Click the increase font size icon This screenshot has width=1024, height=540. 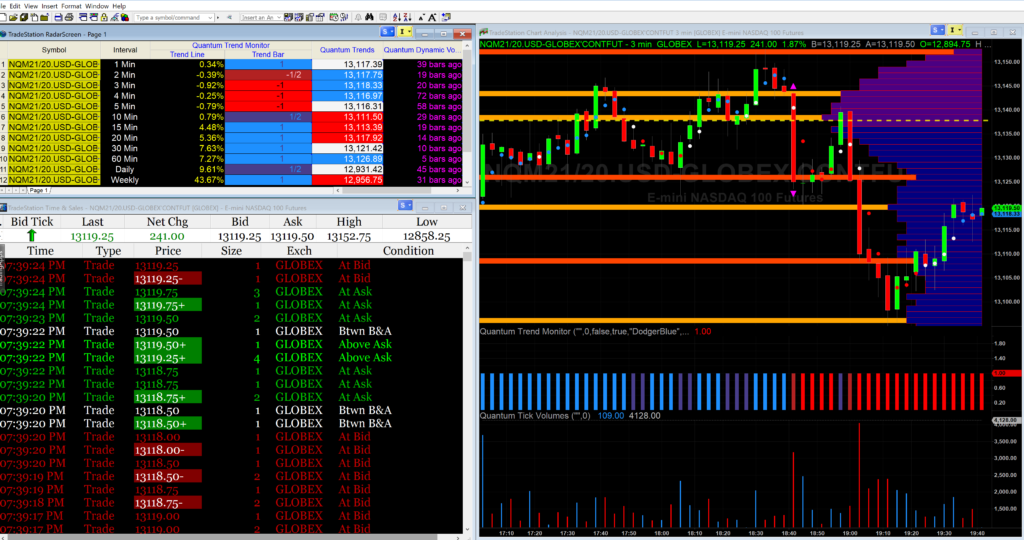(432, 17)
